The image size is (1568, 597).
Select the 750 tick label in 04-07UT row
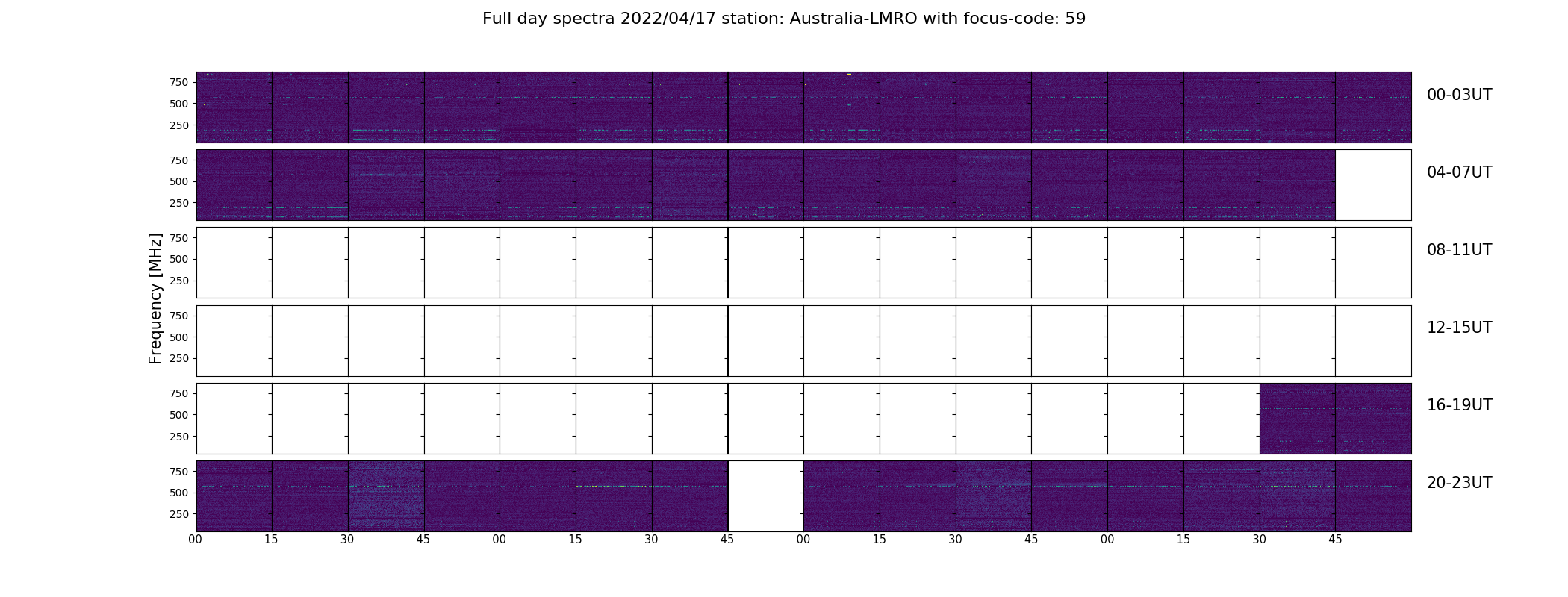179,160
